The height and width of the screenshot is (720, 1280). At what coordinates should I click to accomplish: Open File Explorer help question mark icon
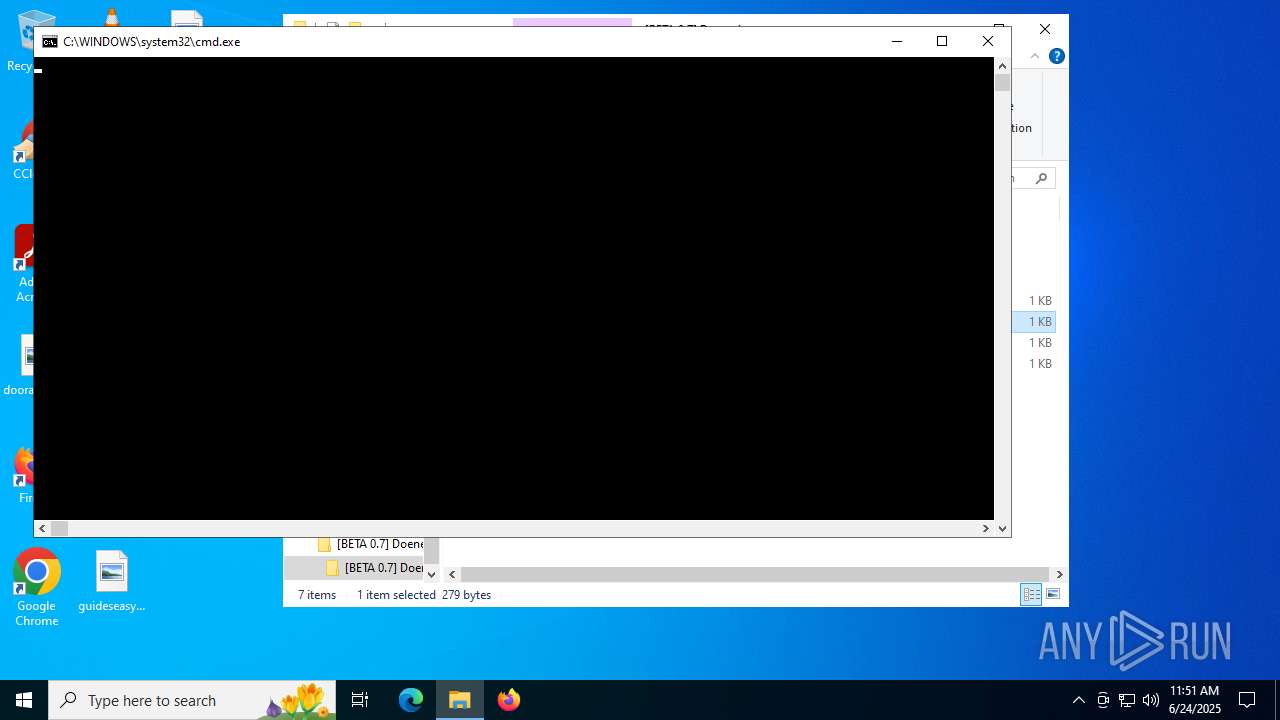1056,56
